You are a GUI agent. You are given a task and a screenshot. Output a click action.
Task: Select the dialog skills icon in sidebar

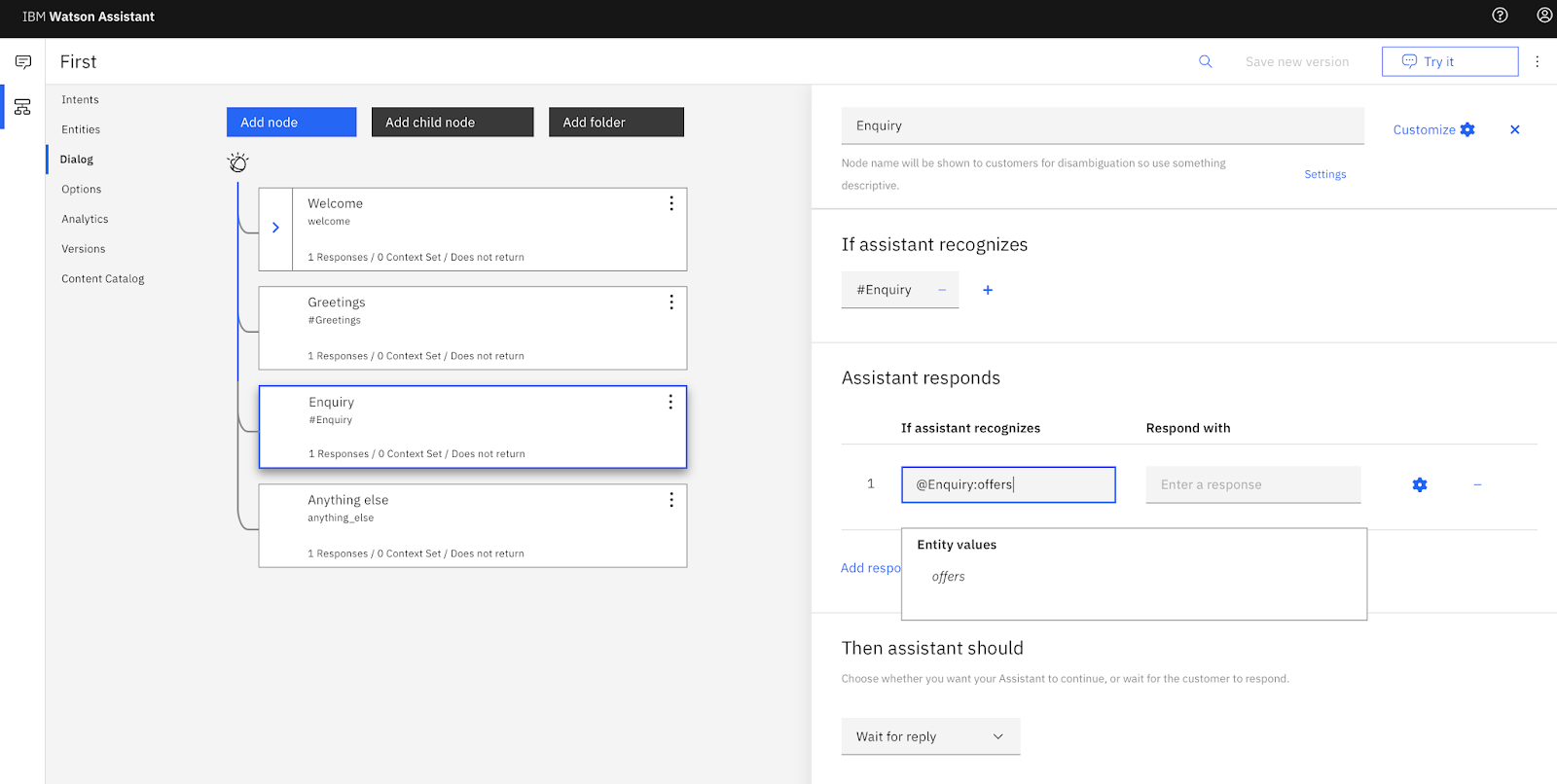pyautogui.click(x=22, y=107)
